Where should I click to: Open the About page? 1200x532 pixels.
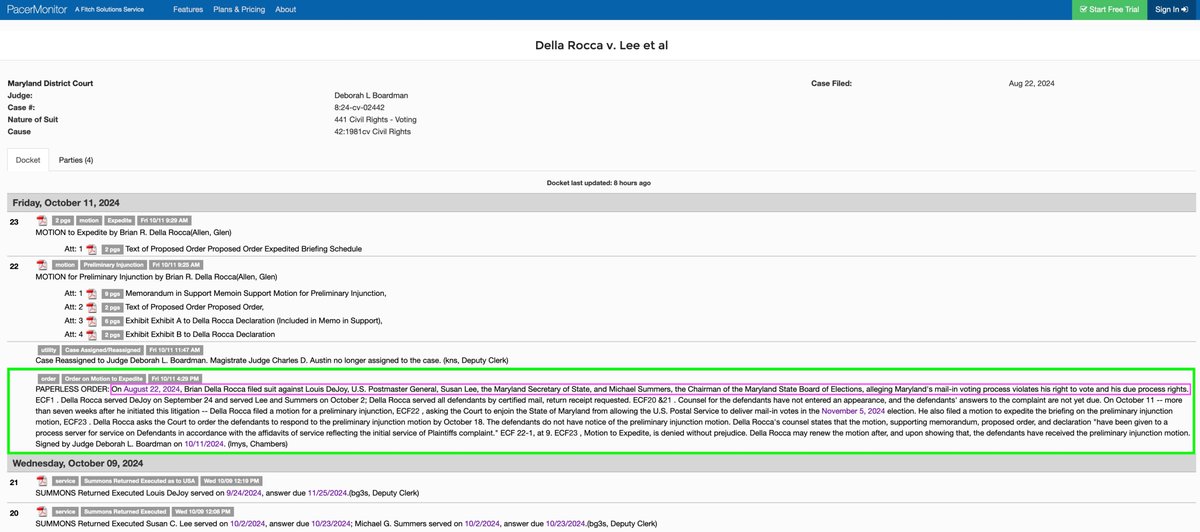[285, 10]
